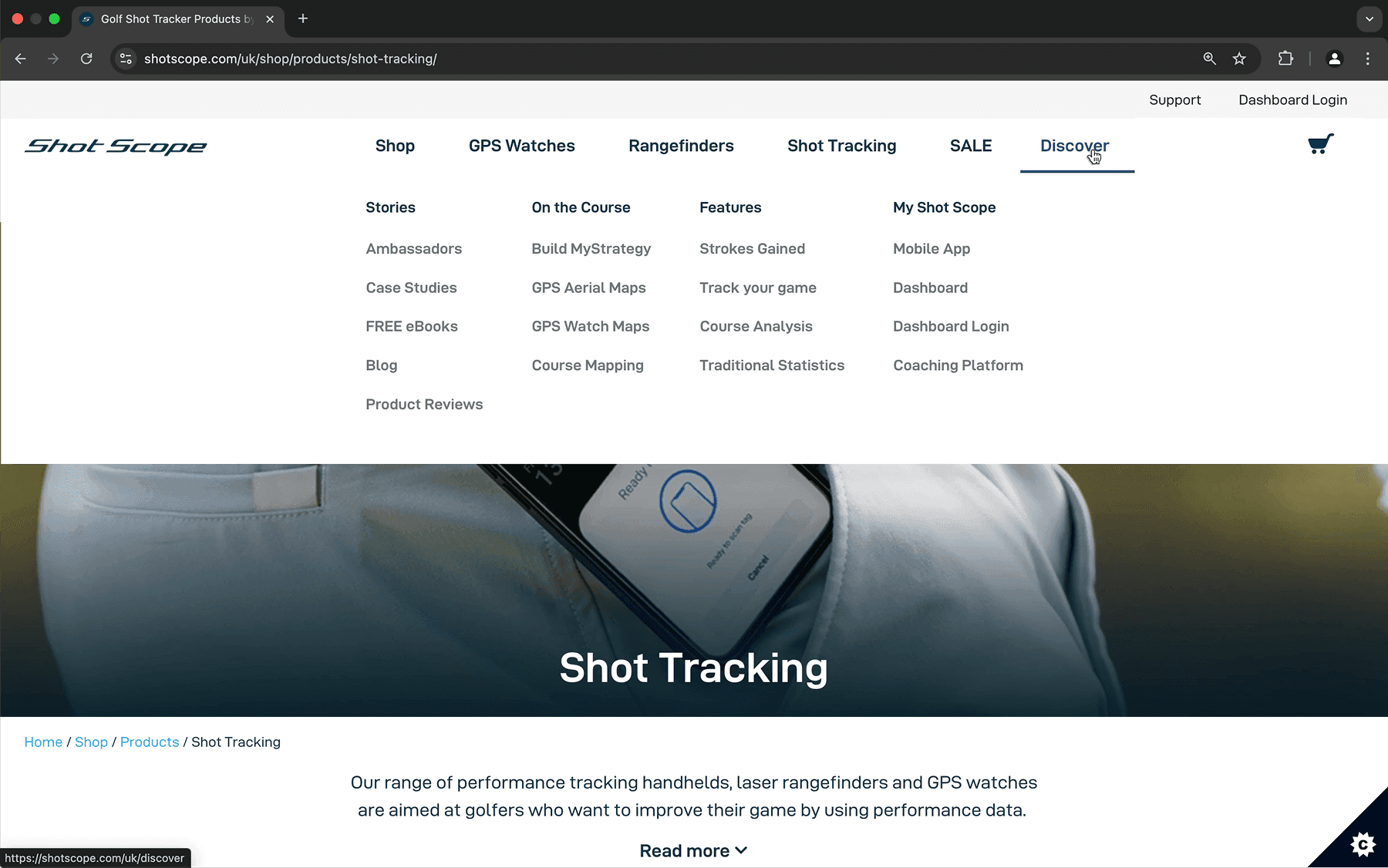Open GPS Aerial Maps

(x=588, y=288)
